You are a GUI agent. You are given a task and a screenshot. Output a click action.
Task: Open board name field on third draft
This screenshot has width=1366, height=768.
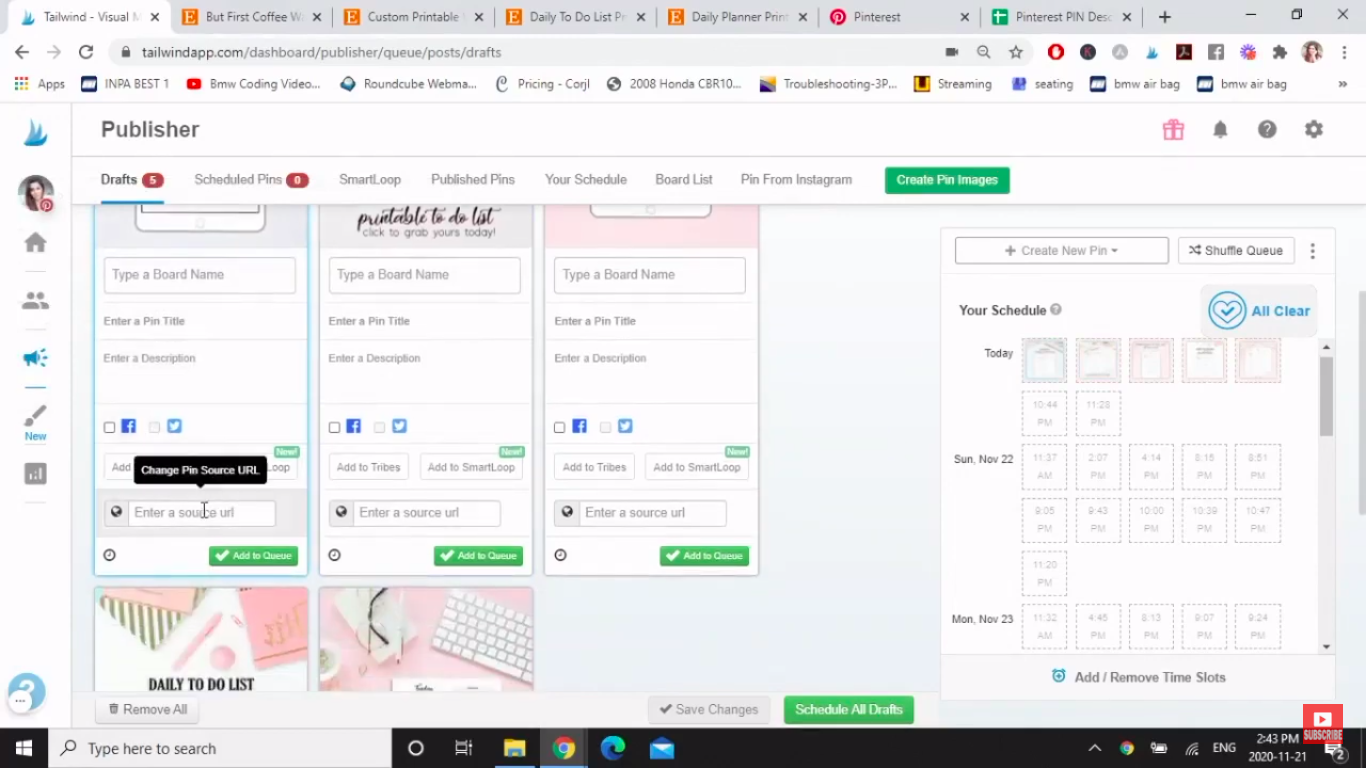(650, 275)
